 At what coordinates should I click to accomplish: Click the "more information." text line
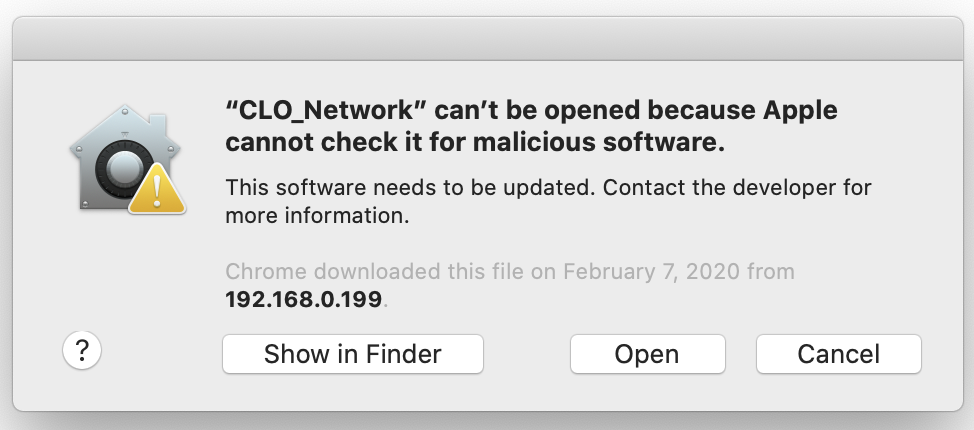tap(317, 216)
